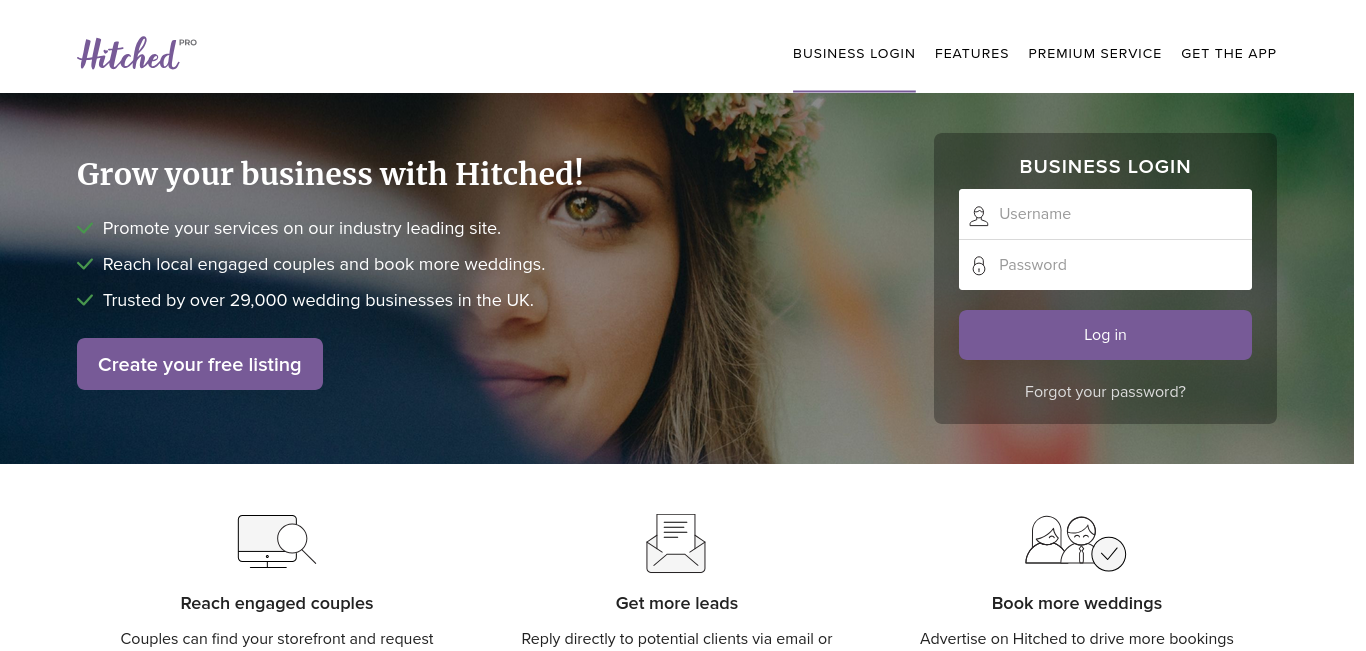
Task: Click the Reach engaged couples heading
Action: pyautogui.click(x=277, y=603)
